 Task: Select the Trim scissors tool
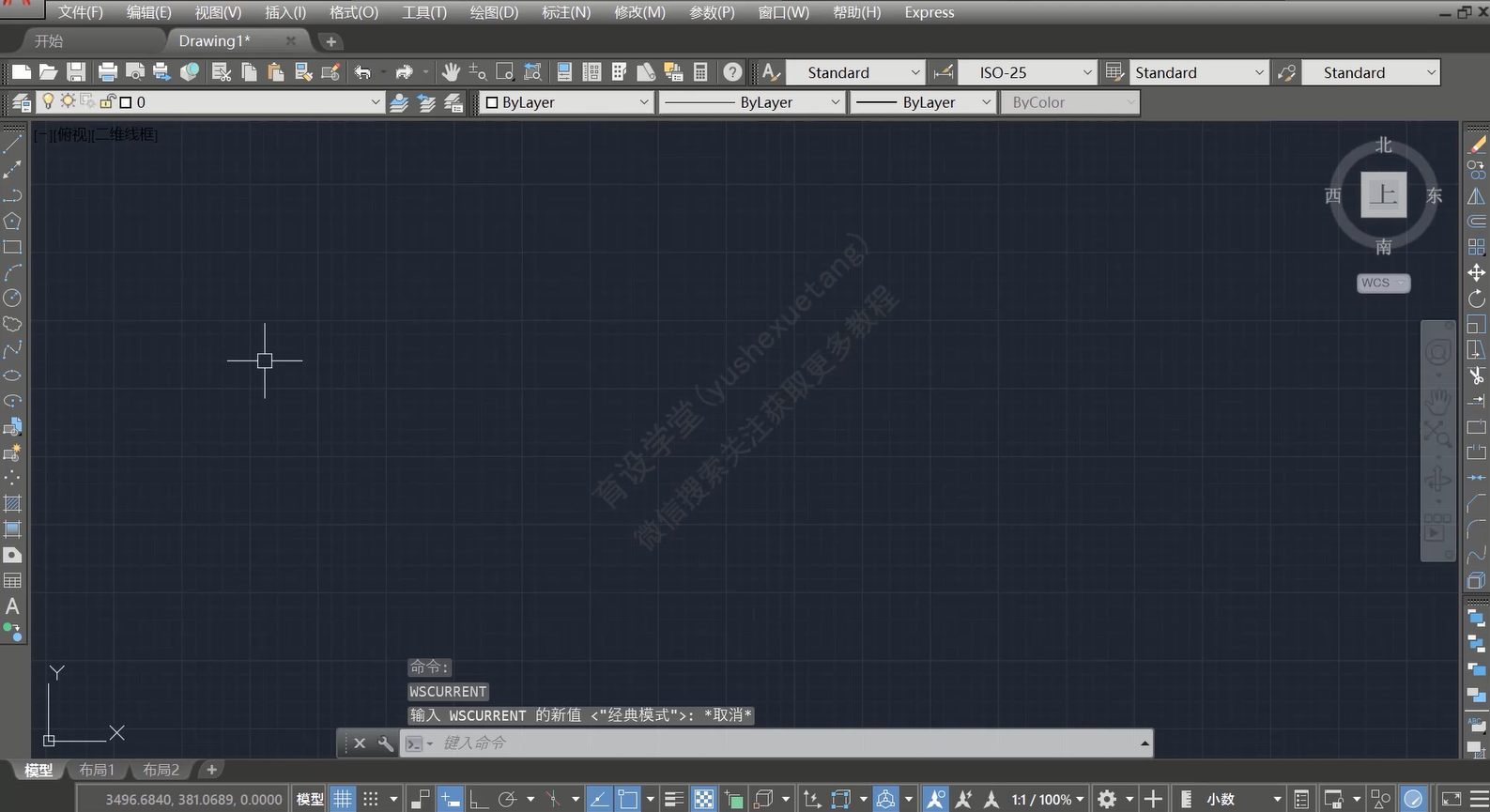[1477, 375]
